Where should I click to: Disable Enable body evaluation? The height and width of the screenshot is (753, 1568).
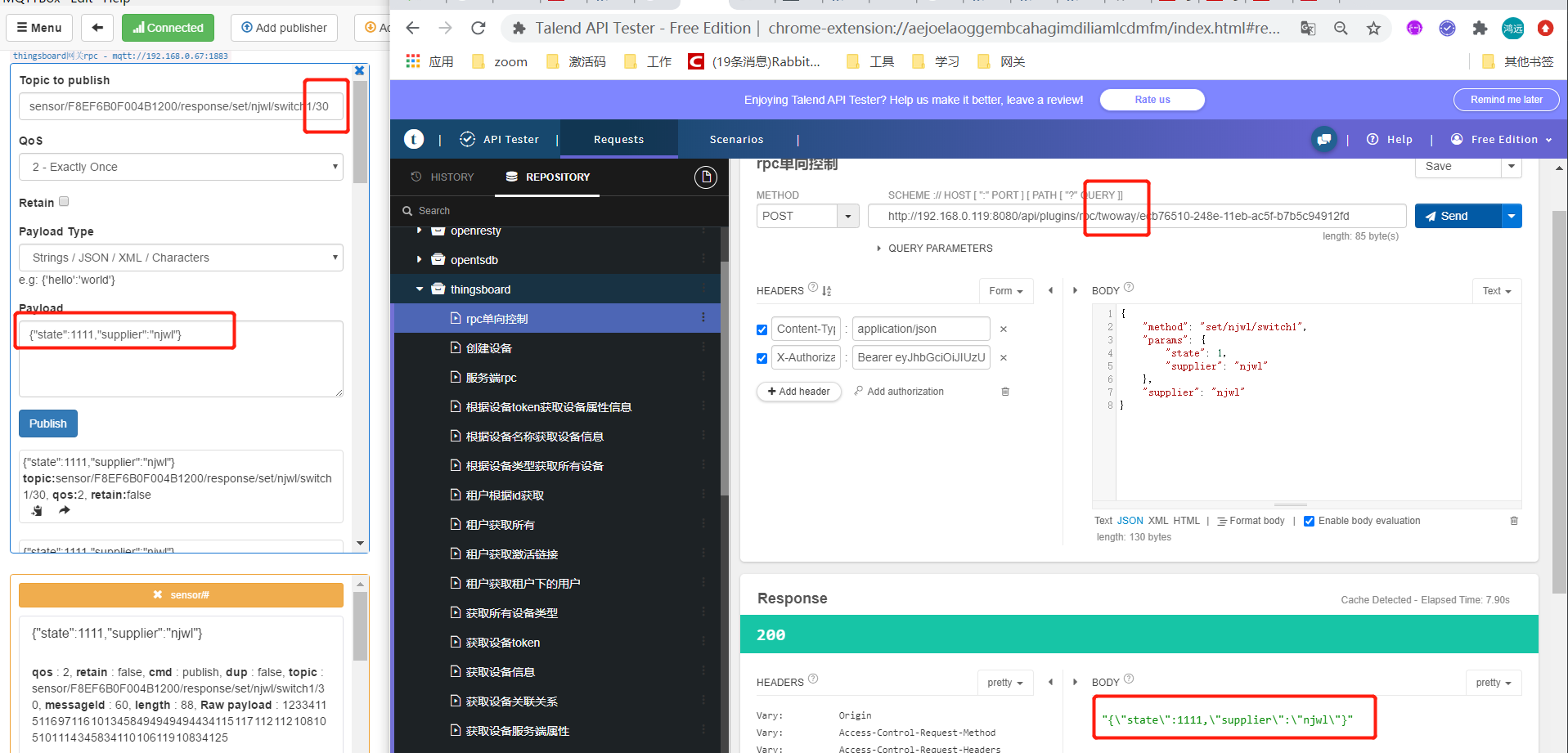1309,521
